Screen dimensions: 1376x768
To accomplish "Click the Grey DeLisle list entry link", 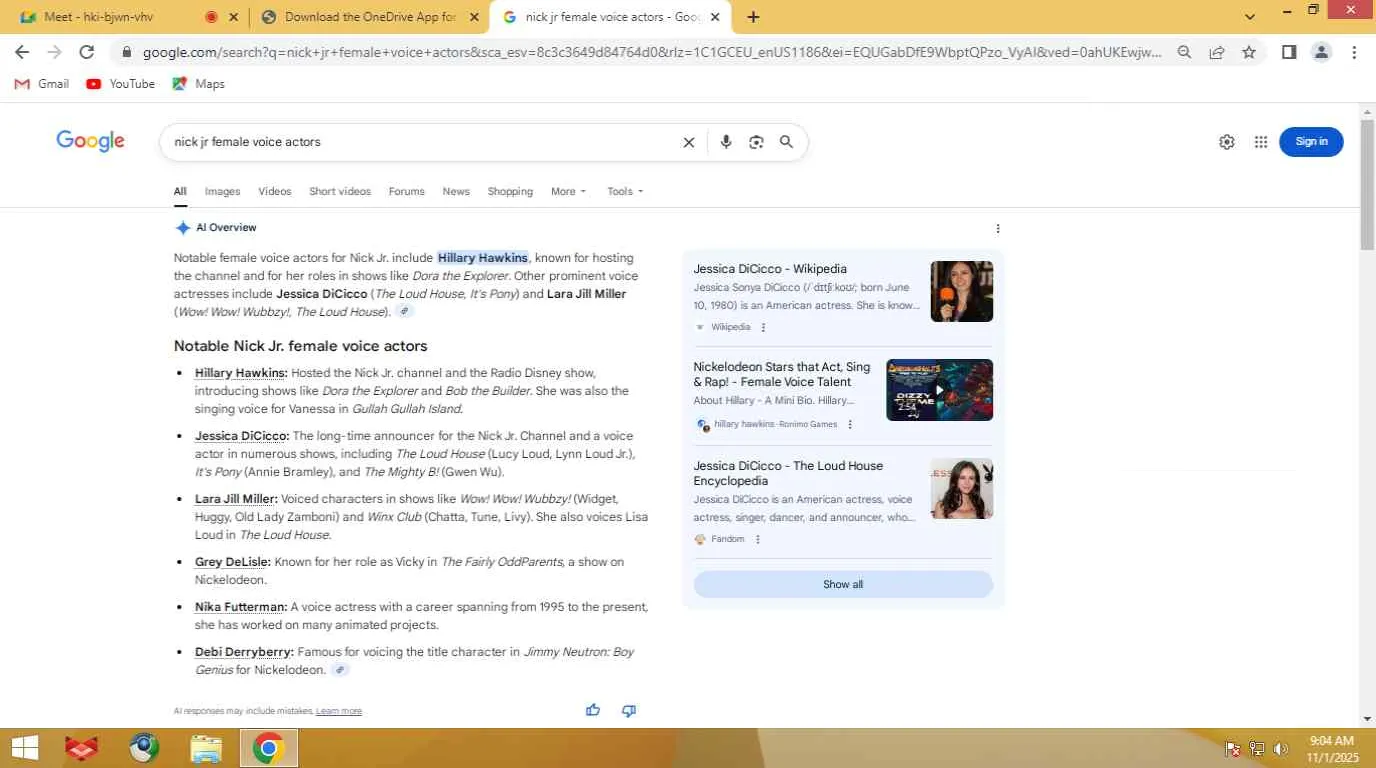I will pos(233,562).
